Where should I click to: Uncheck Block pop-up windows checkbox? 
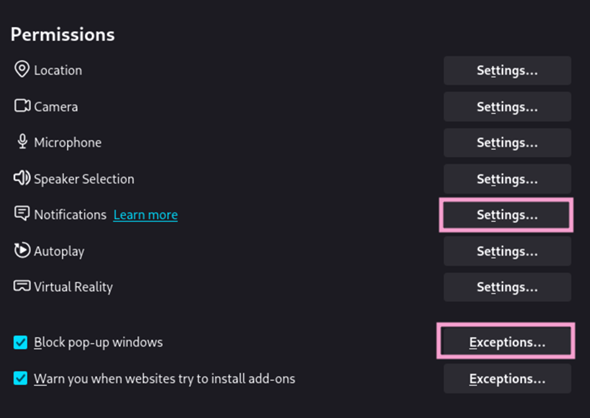point(20,342)
